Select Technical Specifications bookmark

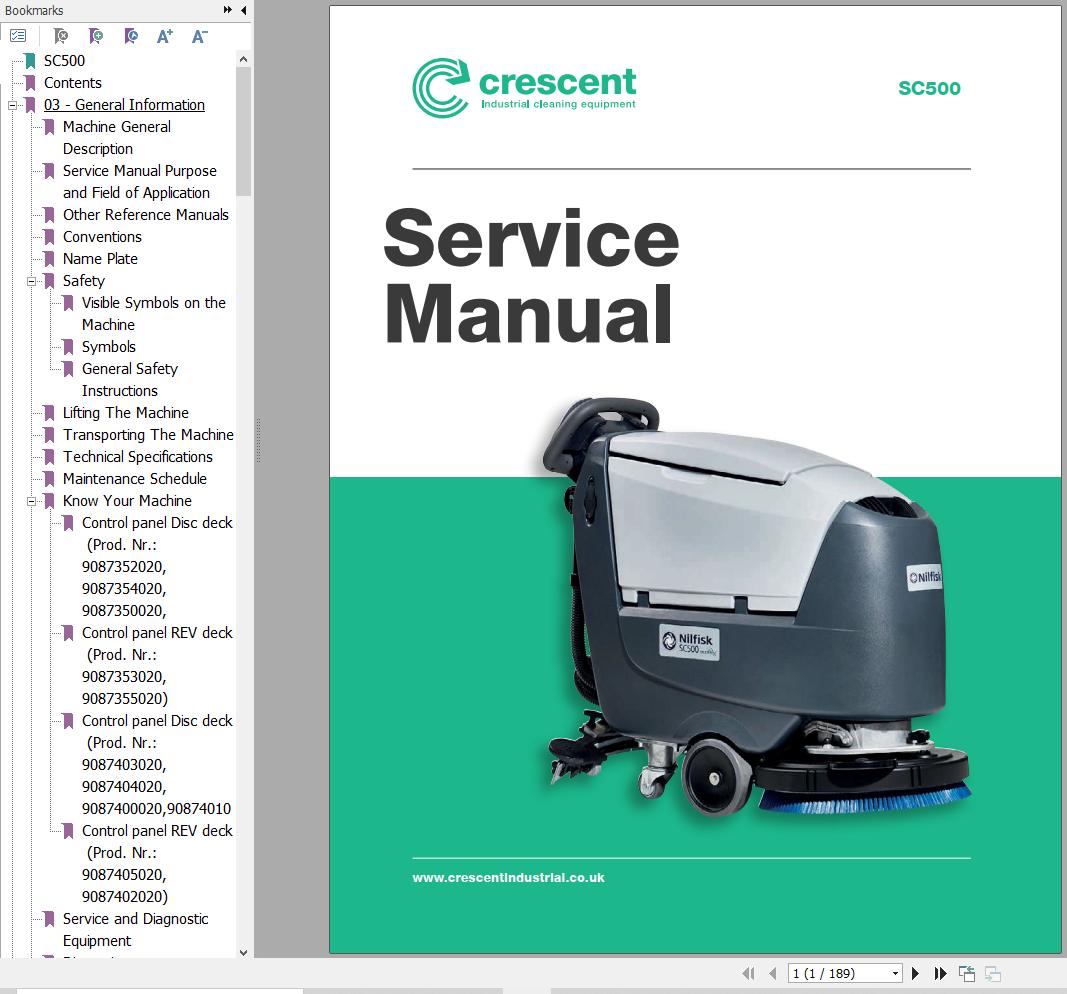click(x=137, y=457)
